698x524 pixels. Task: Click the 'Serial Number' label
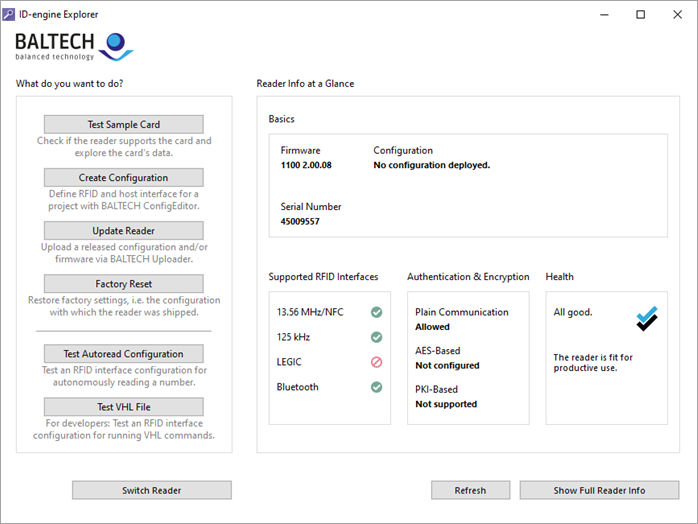coord(311,207)
